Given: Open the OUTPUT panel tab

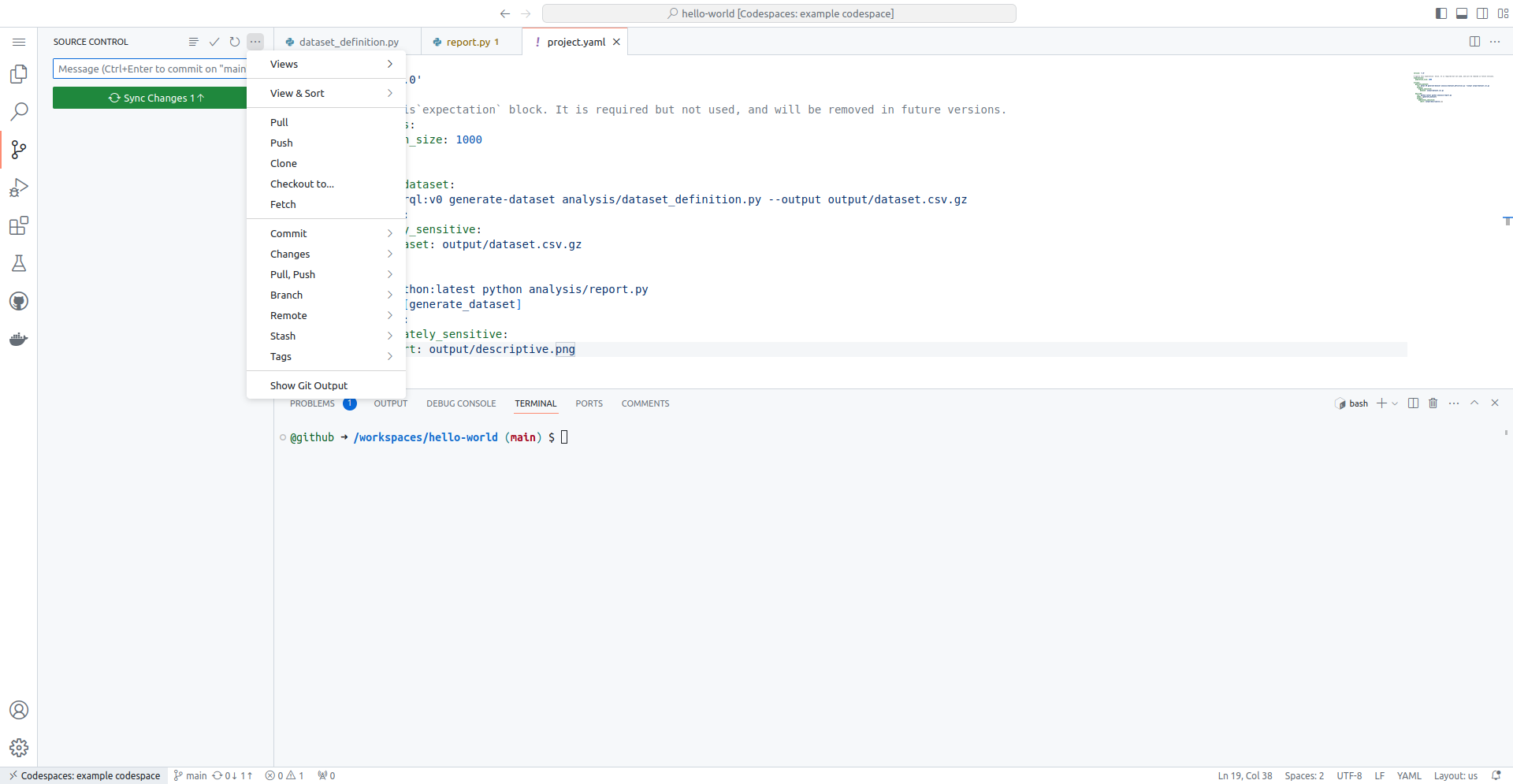Looking at the screenshot, I should (390, 403).
